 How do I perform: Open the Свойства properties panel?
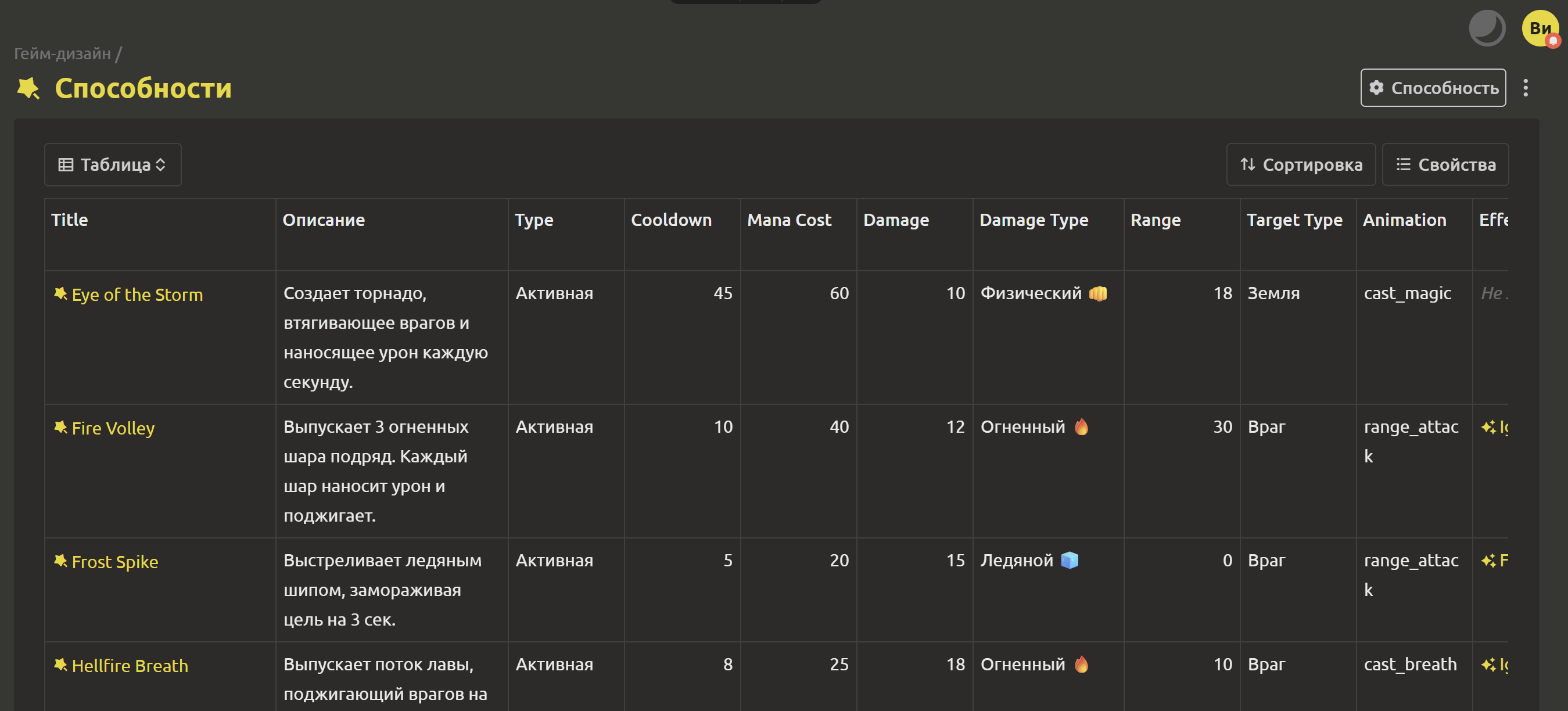coord(1445,164)
